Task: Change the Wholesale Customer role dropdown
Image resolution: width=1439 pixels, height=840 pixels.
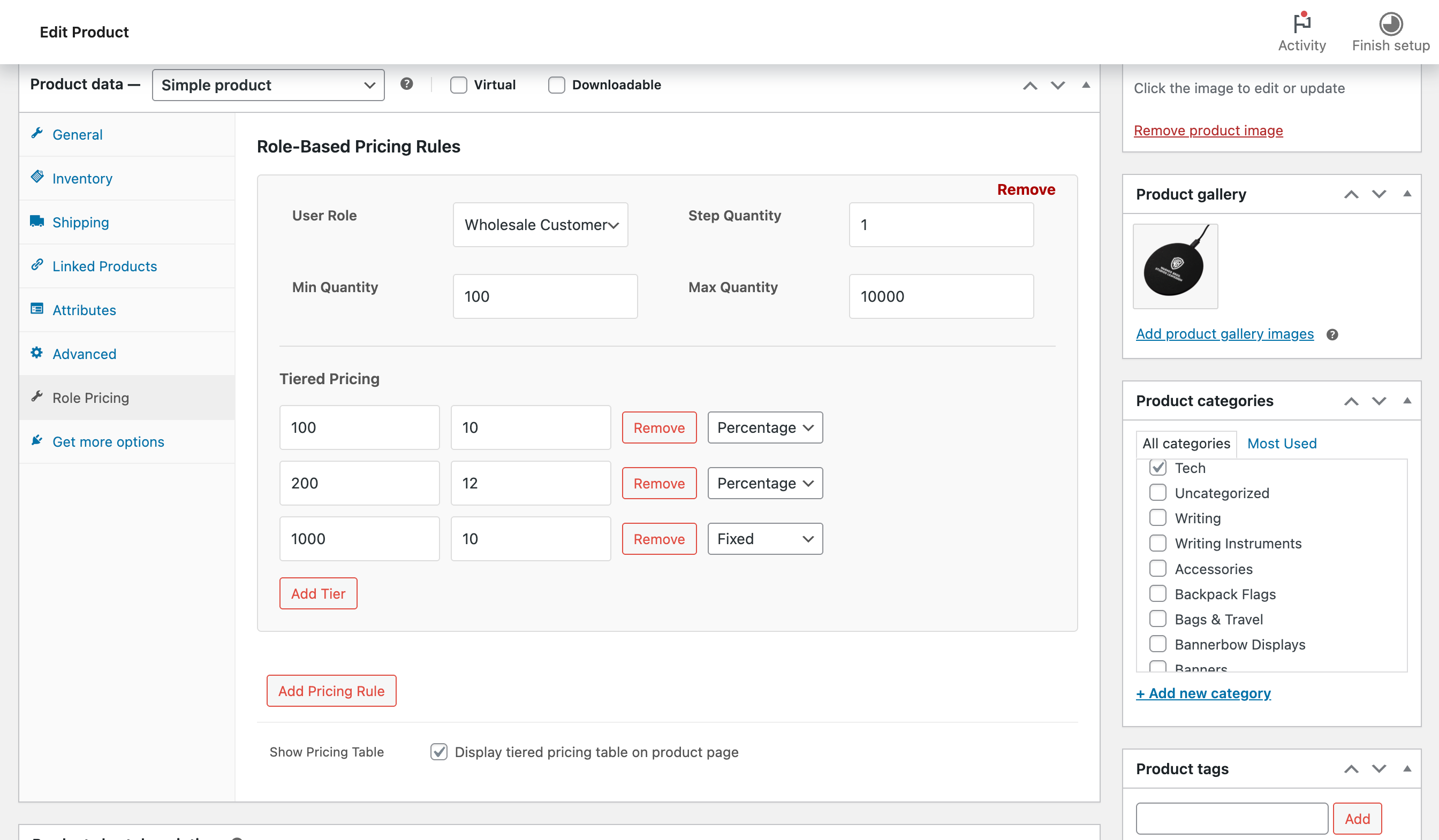Action: (x=540, y=225)
